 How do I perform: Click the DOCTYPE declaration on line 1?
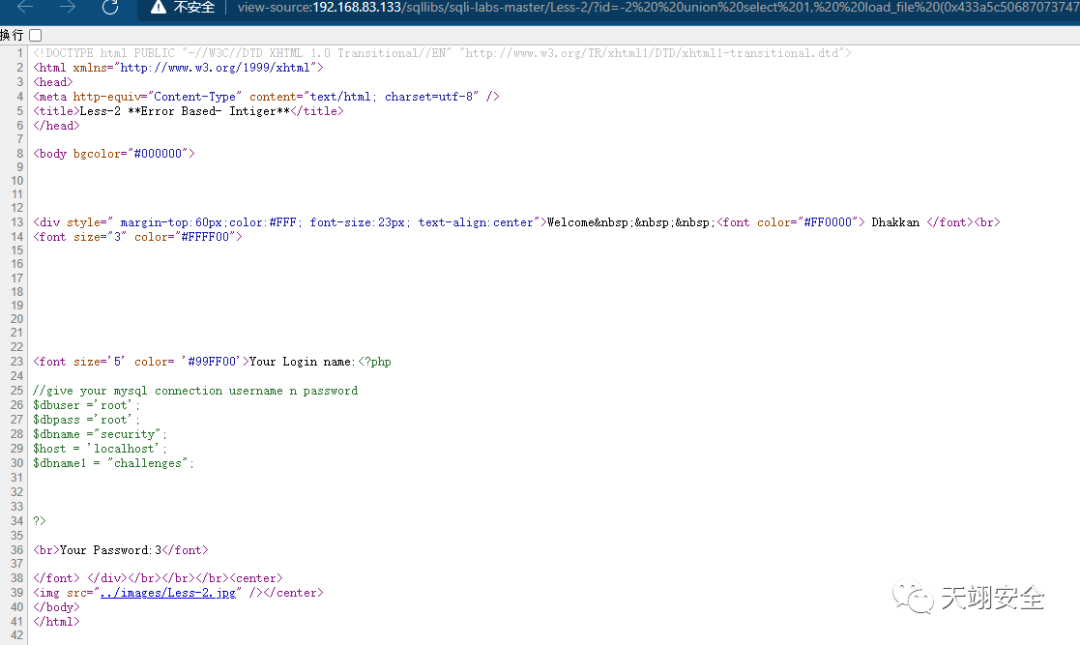tap(442, 53)
